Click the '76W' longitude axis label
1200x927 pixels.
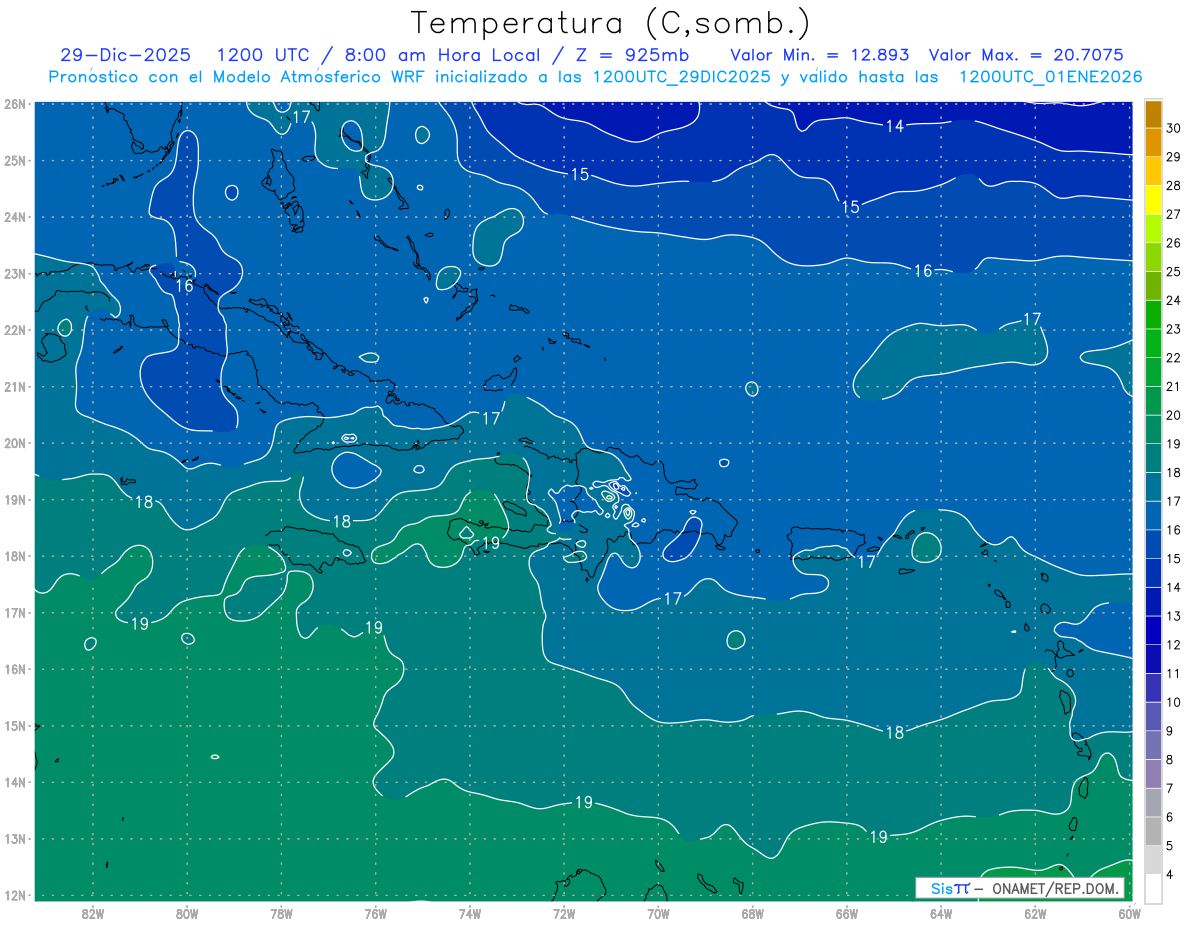pyautogui.click(x=375, y=912)
